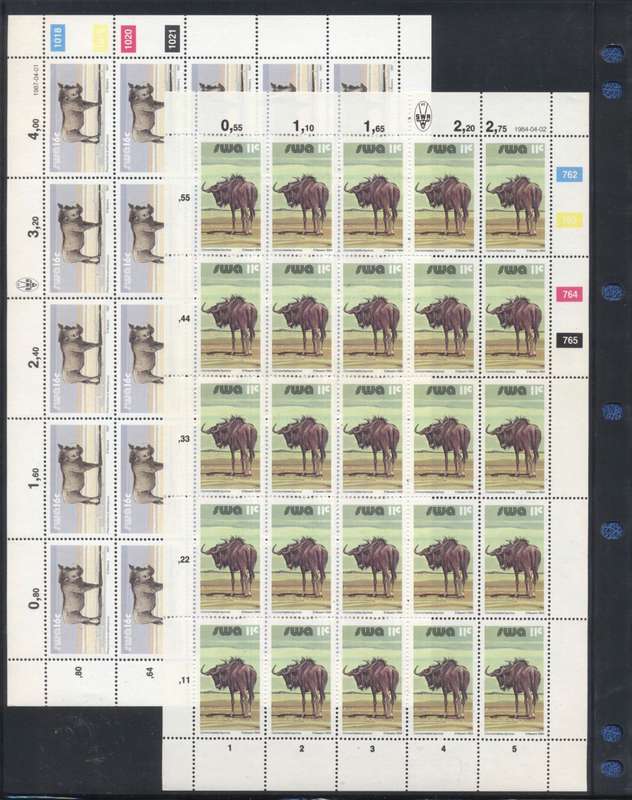Click the ",44" row value

(184, 318)
